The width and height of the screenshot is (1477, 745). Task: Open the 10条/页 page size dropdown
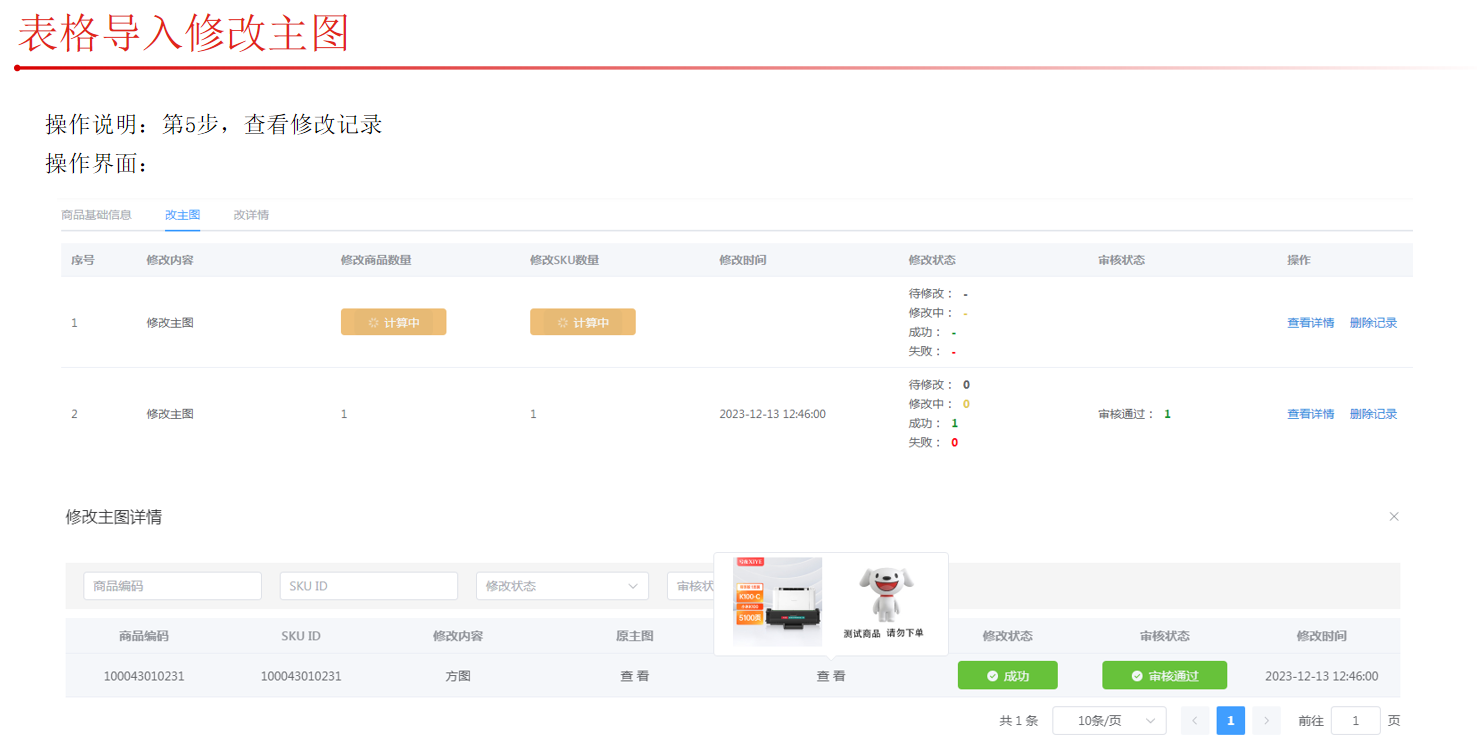pos(1109,721)
